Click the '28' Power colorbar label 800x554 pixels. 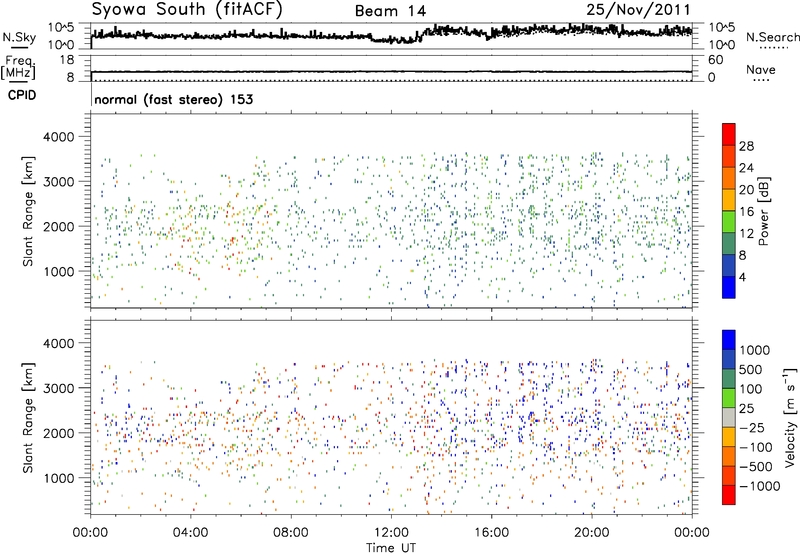point(746,146)
